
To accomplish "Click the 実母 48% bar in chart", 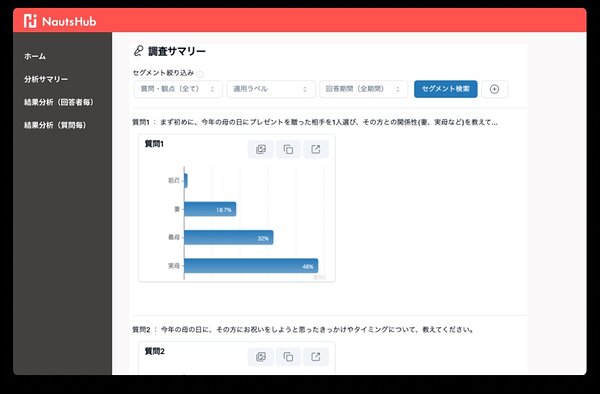I will pyautogui.click(x=251, y=266).
